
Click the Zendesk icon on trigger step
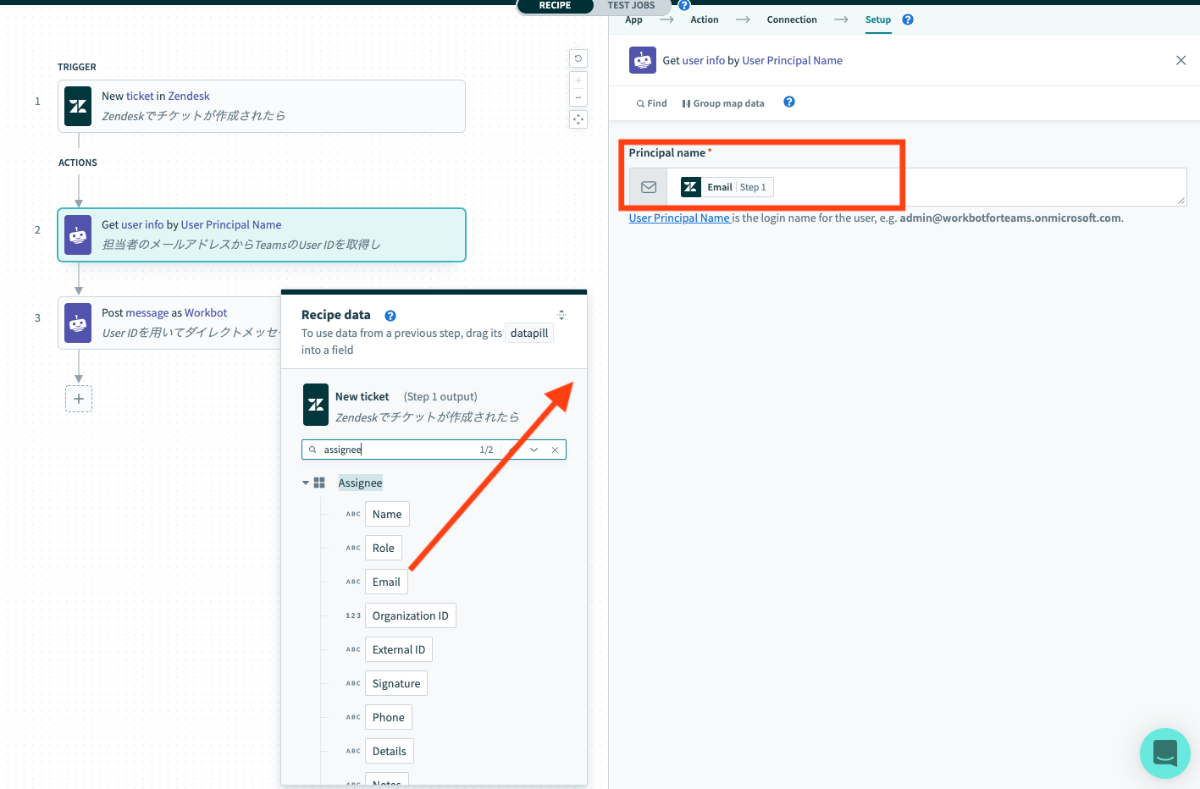(78, 106)
